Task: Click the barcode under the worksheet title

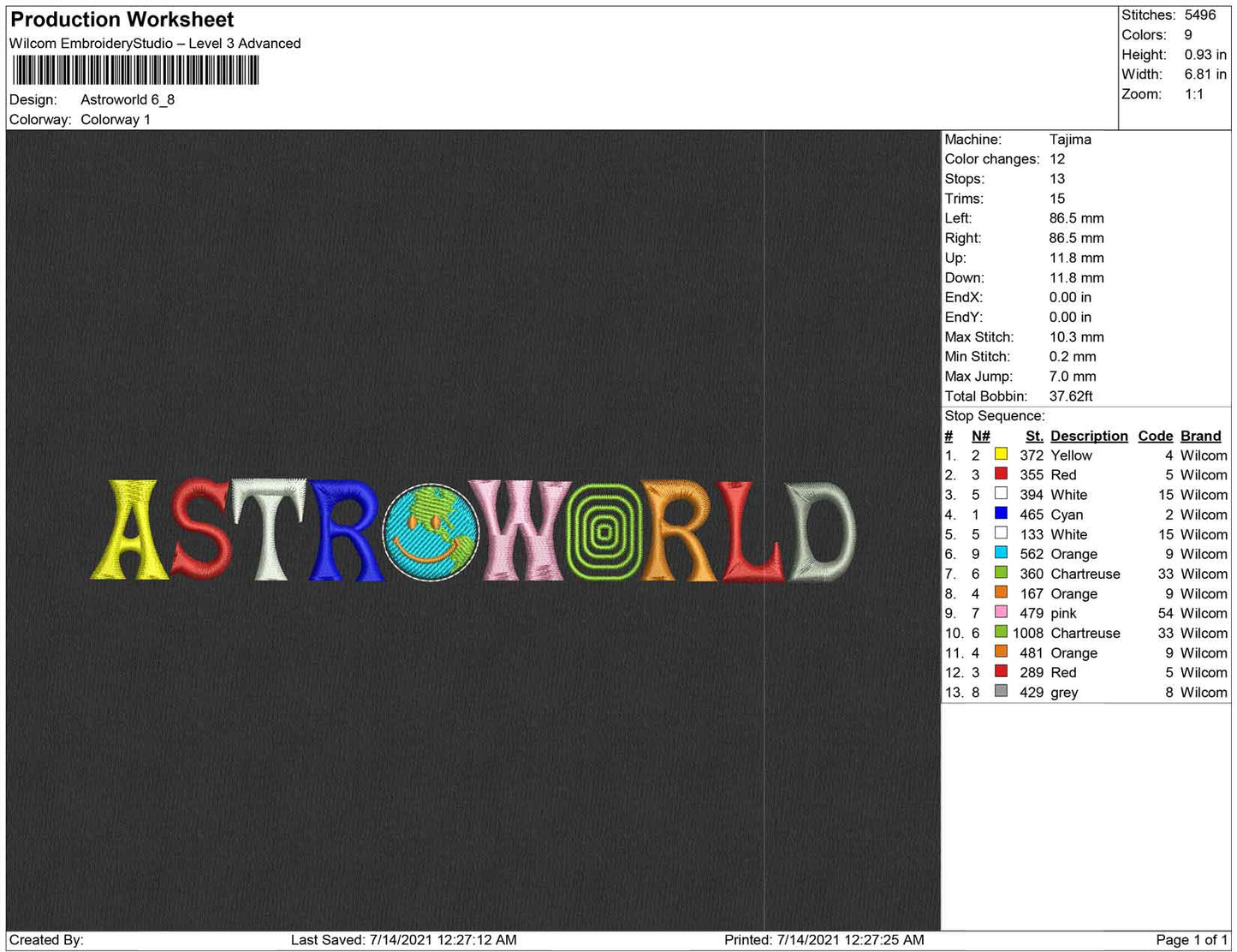Action: (134, 70)
